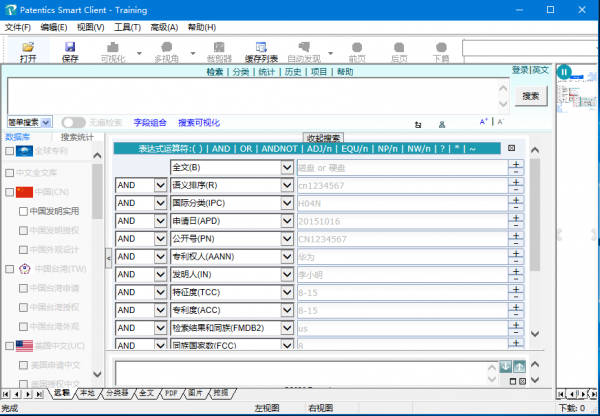Click the search form vertical scrollbar thumb

coord(535,215)
